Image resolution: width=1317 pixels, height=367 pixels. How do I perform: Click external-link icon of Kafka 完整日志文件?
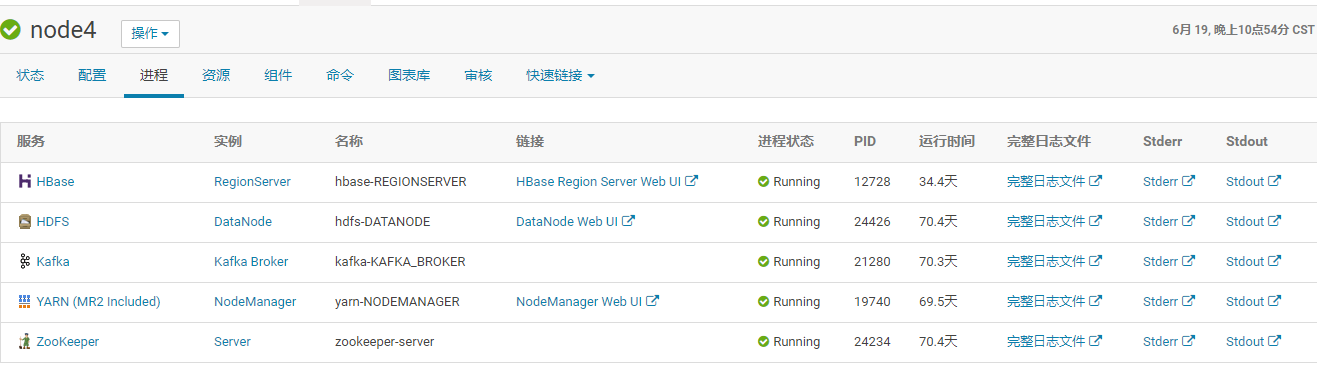pos(1095,261)
